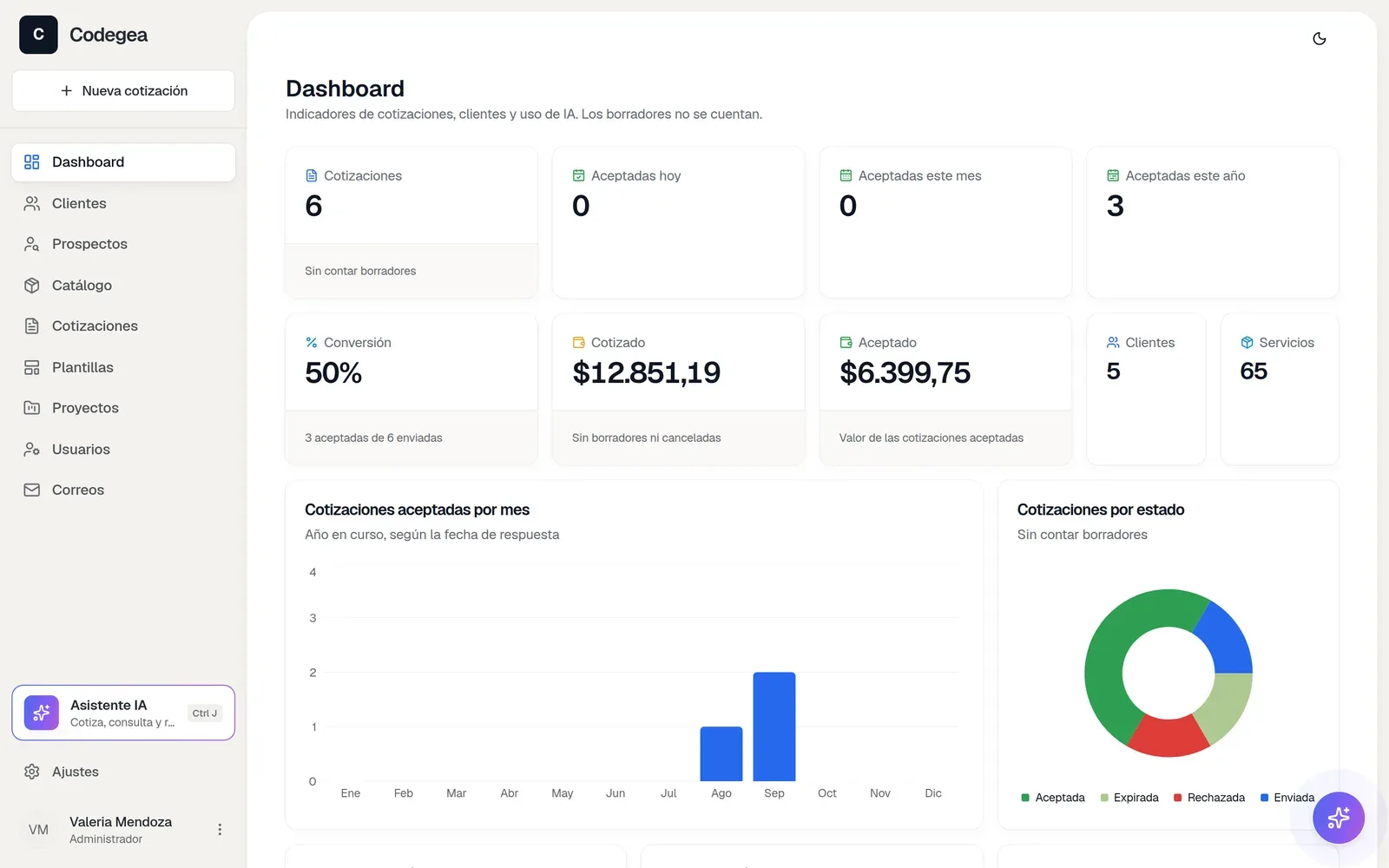The height and width of the screenshot is (868, 1389).
Task: Click the red Rechazada donut segment
Action: pos(1168,736)
